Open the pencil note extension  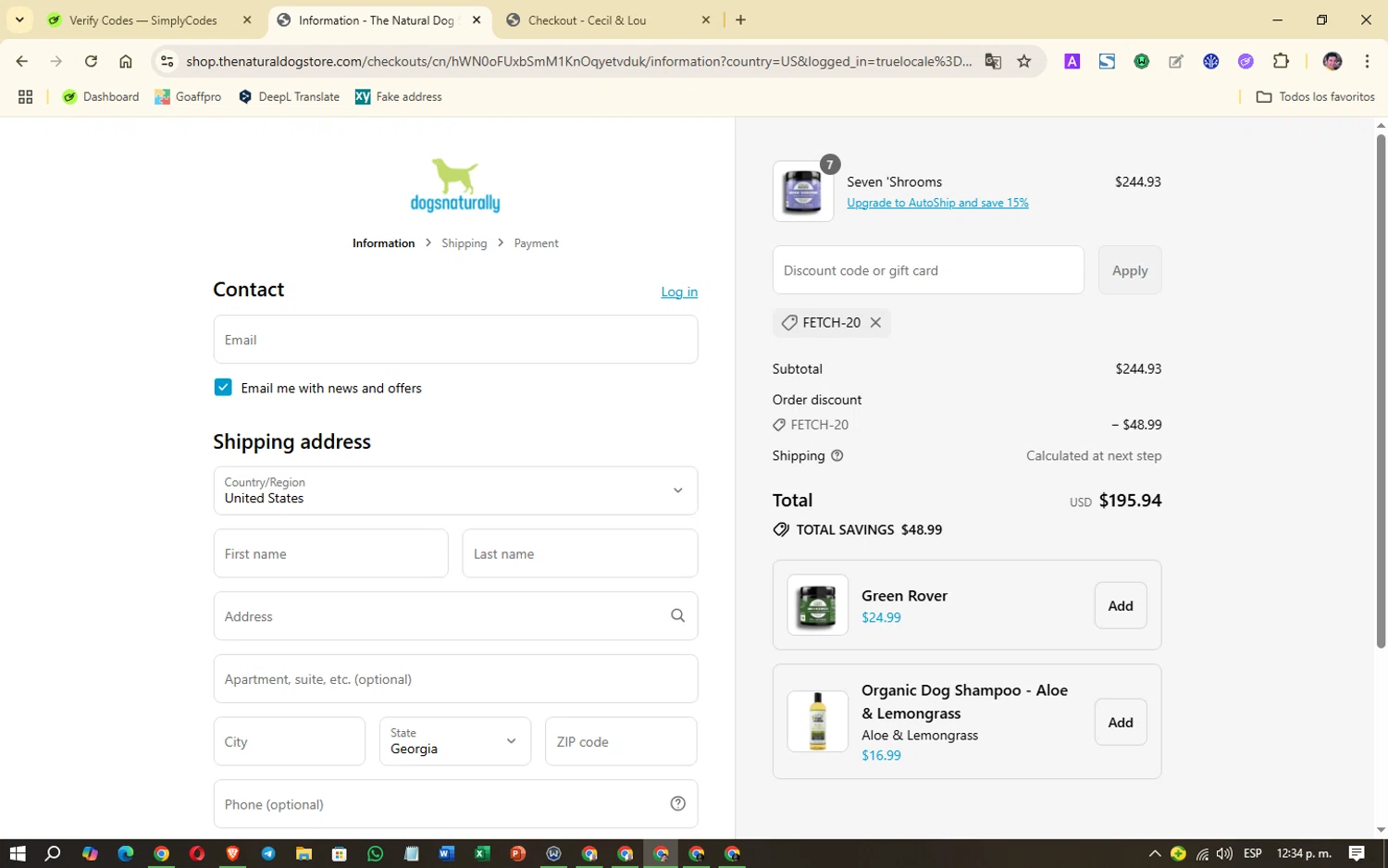(x=1176, y=61)
